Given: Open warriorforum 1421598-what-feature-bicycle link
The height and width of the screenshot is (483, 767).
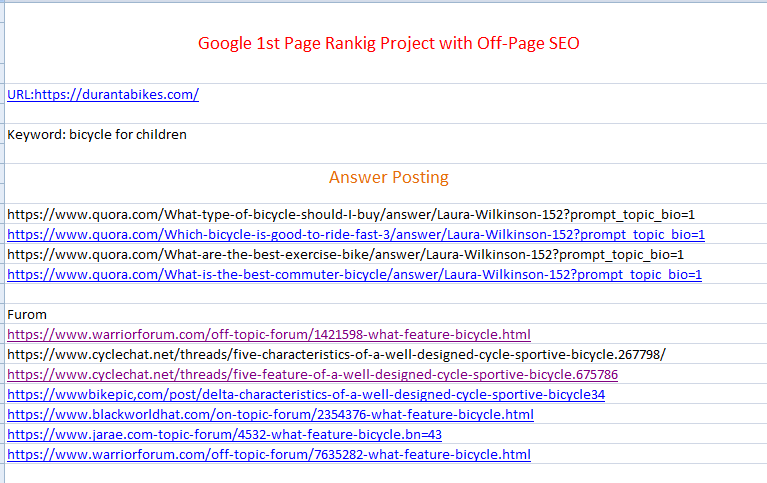Looking at the screenshot, I should click(x=269, y=335).
